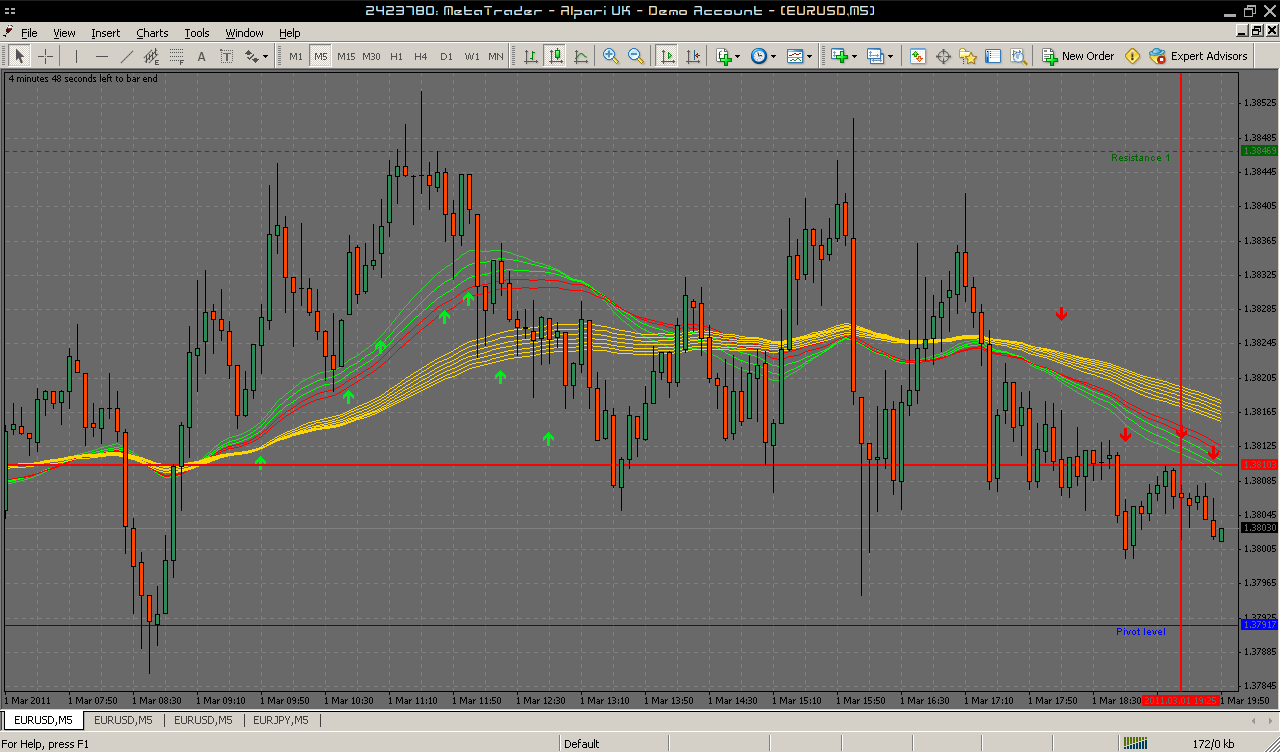Zoom in on the chart
Image resolution: width=1280 pixels, height=752 pixels.
pos(611,56)
